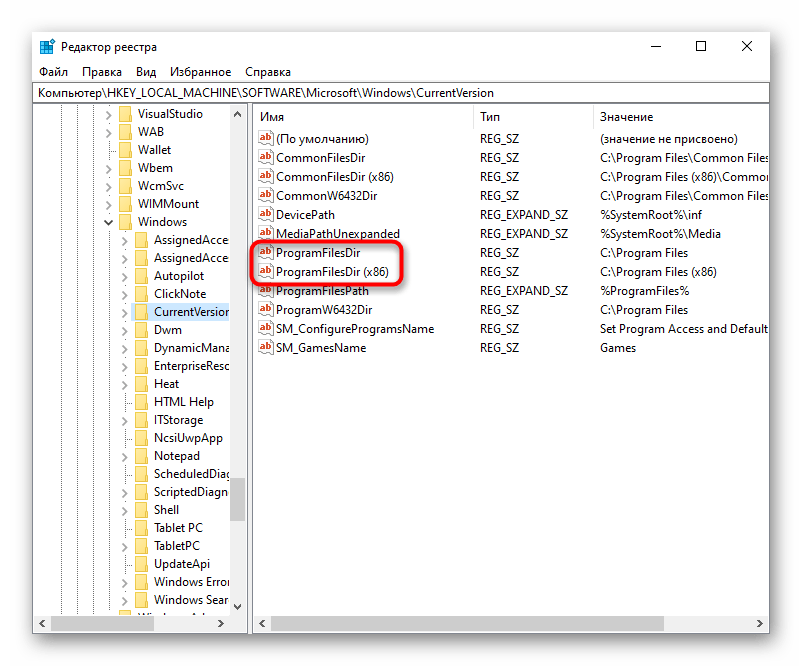802x666 pixels.
Task: Click the ab icon beside DevicePath entry
Action: coord(266,215)
